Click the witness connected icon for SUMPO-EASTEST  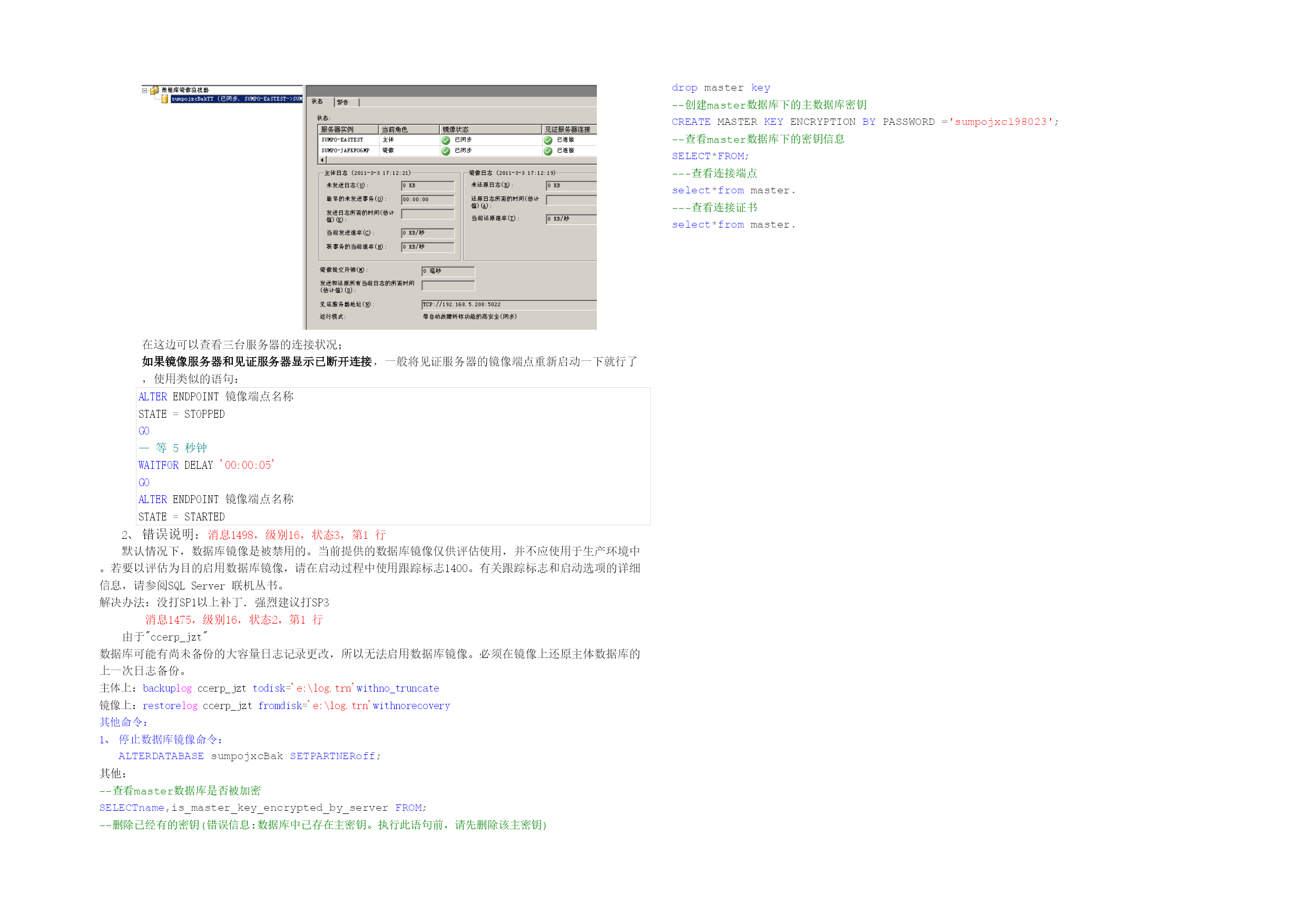coord(548,140)
